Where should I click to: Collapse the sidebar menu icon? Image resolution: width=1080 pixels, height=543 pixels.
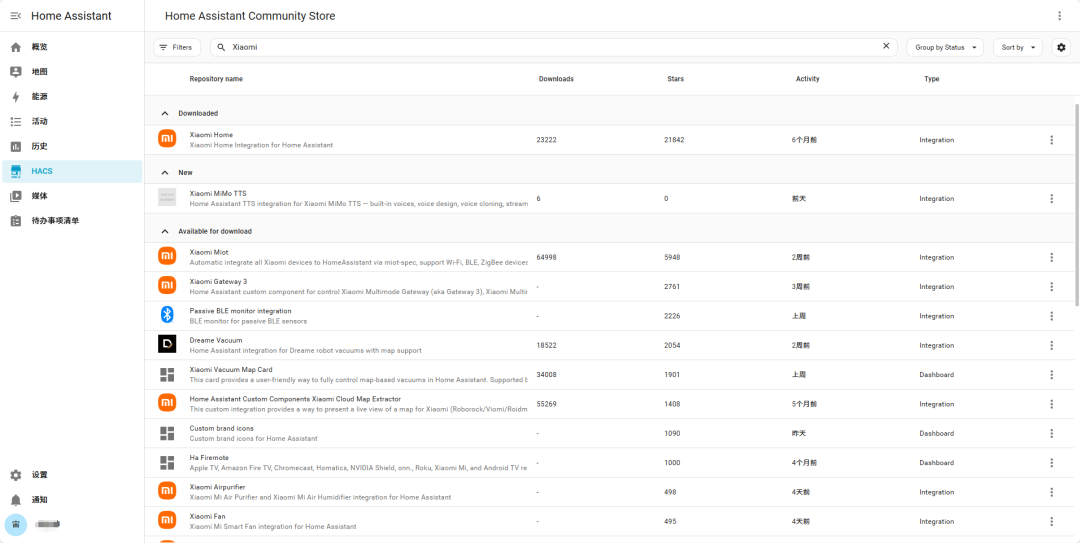16,16
